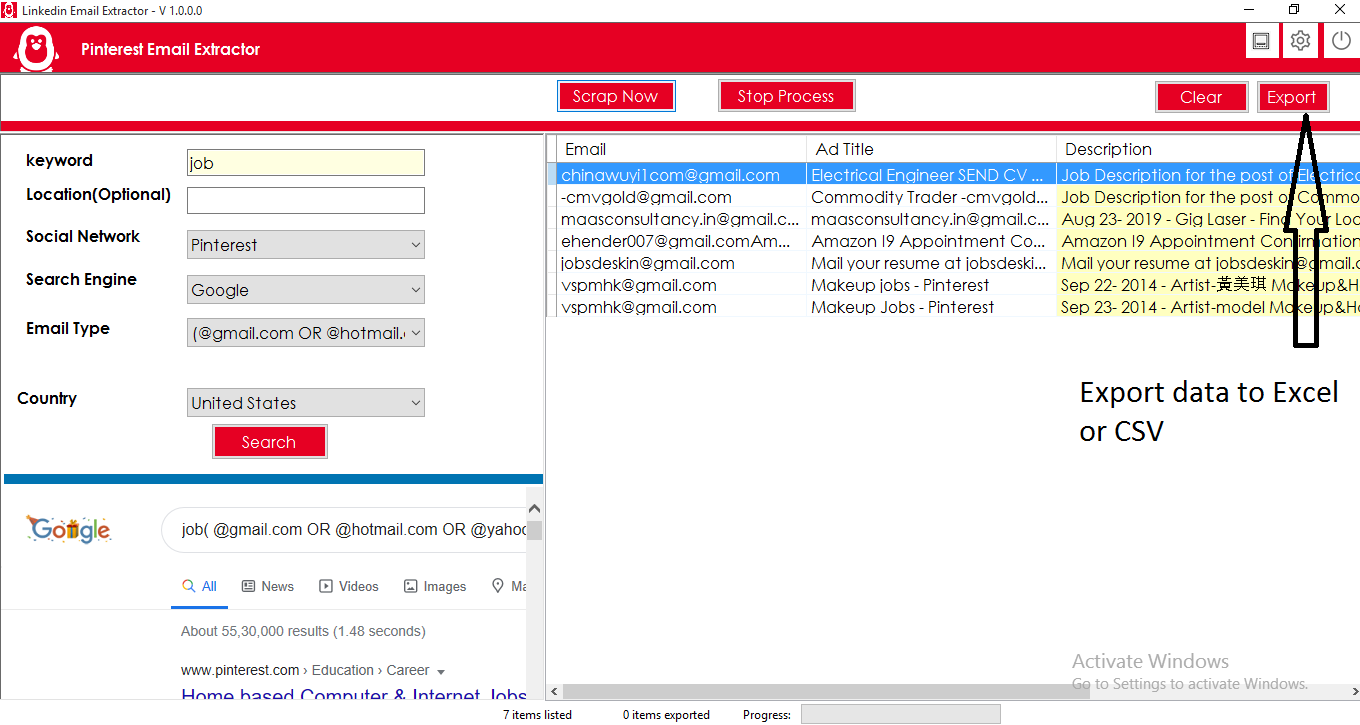
Task: Open the Country dropdown showing United States
Action: 306,403
